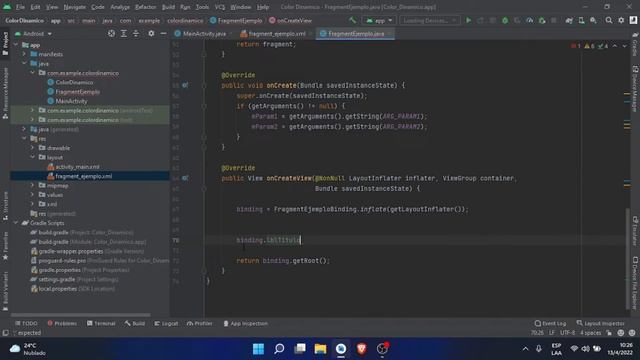Open the Android view dropdown in Project panel
This screenshot has height=360, width=640.
pos(33,34)
